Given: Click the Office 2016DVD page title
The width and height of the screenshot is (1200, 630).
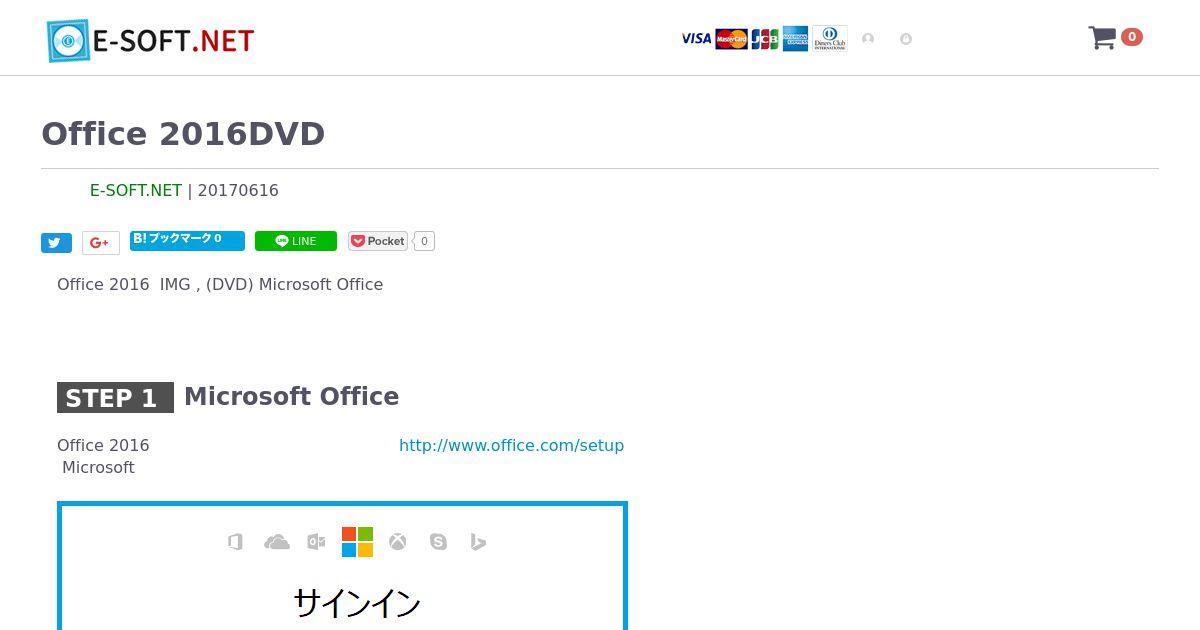Looking at the screenshot, I should (x=183, y=134).
